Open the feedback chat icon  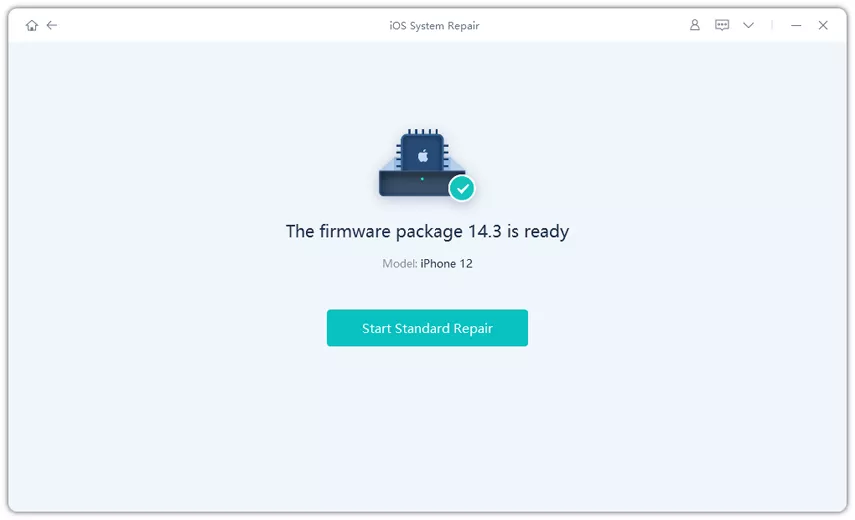click(722, 25)
